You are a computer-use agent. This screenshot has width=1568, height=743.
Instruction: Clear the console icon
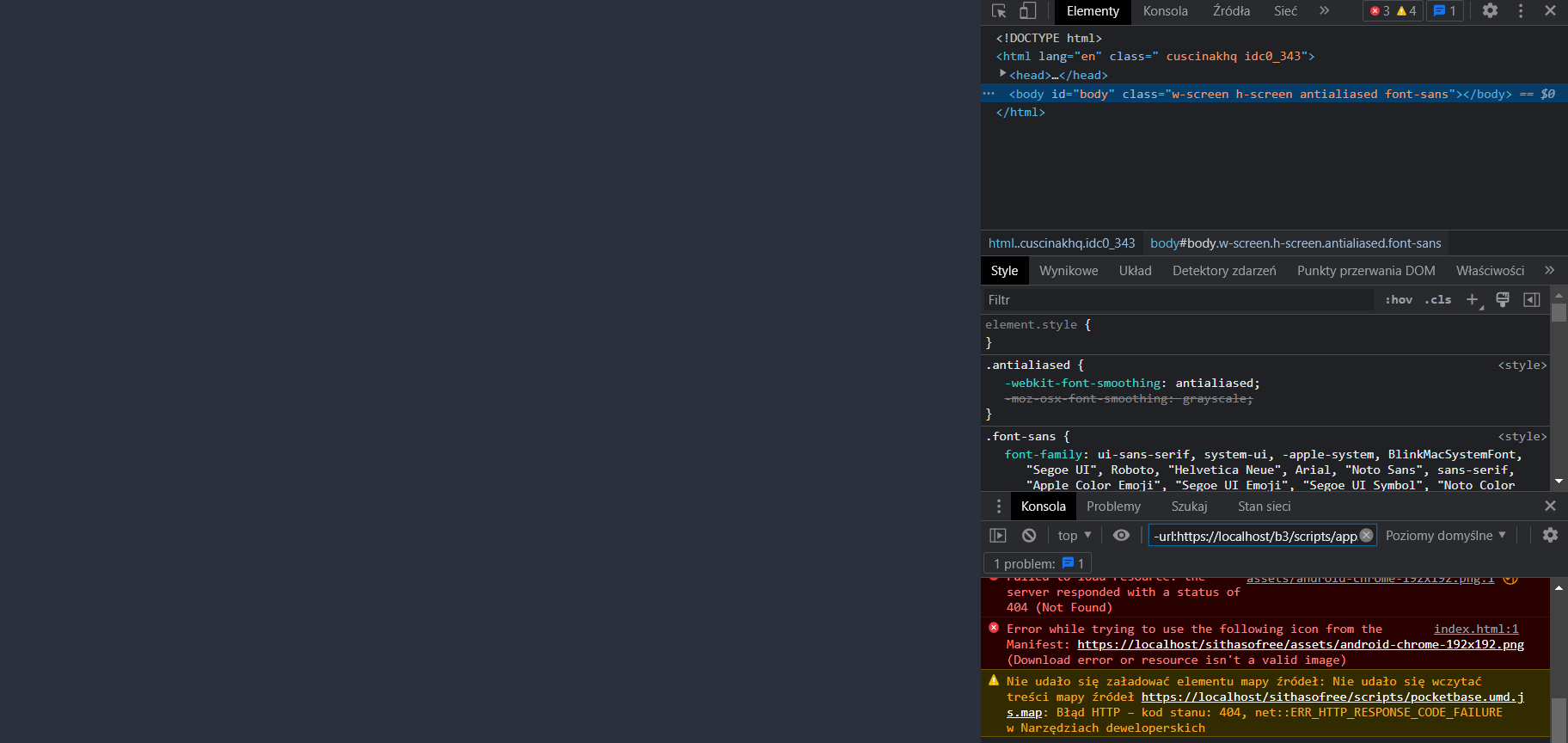(x=1028, y=535)
